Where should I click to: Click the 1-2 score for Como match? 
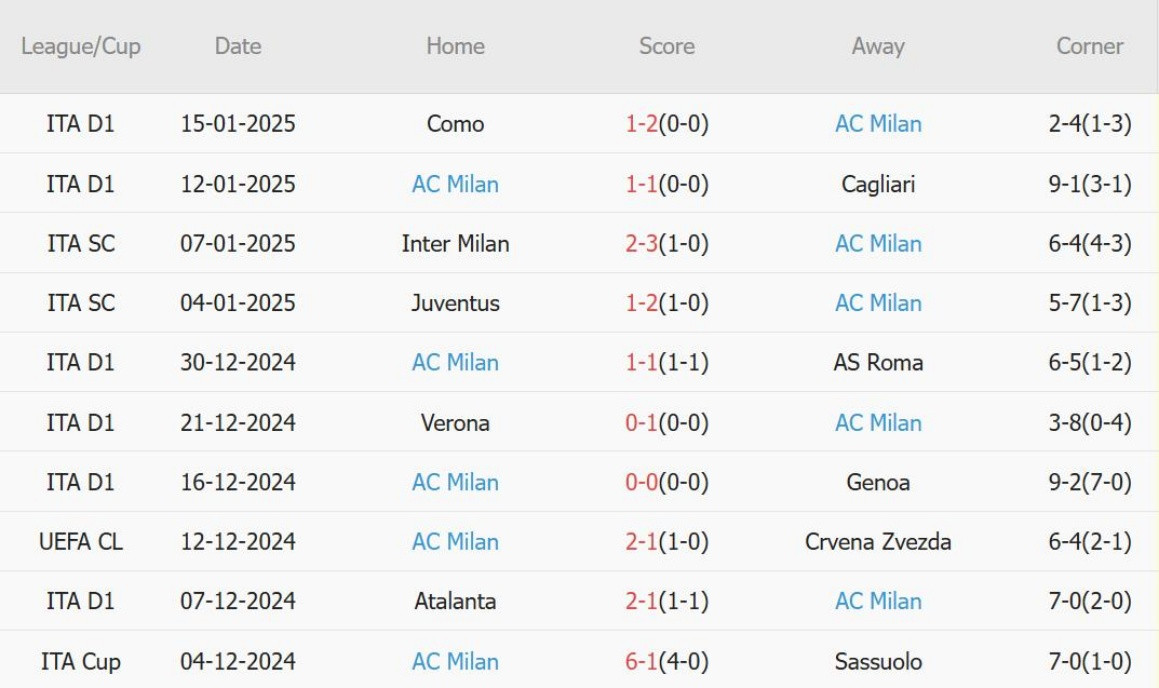tap(642, 123)
